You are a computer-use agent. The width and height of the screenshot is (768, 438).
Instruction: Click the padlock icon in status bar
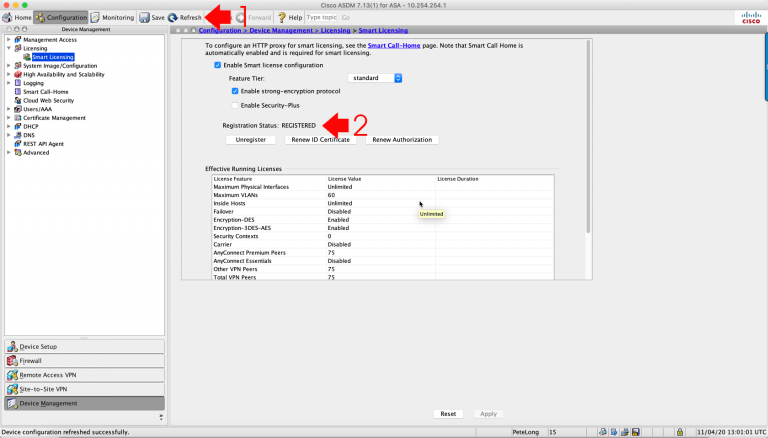[x=679, y=432]
